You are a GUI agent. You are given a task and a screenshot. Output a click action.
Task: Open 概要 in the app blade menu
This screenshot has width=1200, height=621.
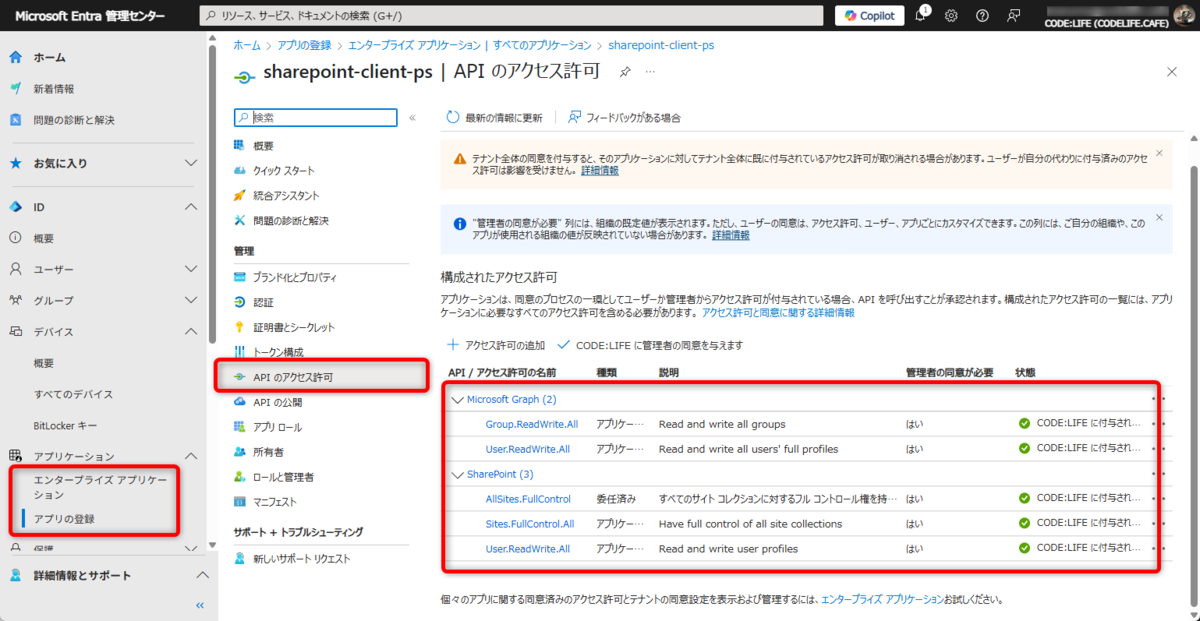click(264, 146)
